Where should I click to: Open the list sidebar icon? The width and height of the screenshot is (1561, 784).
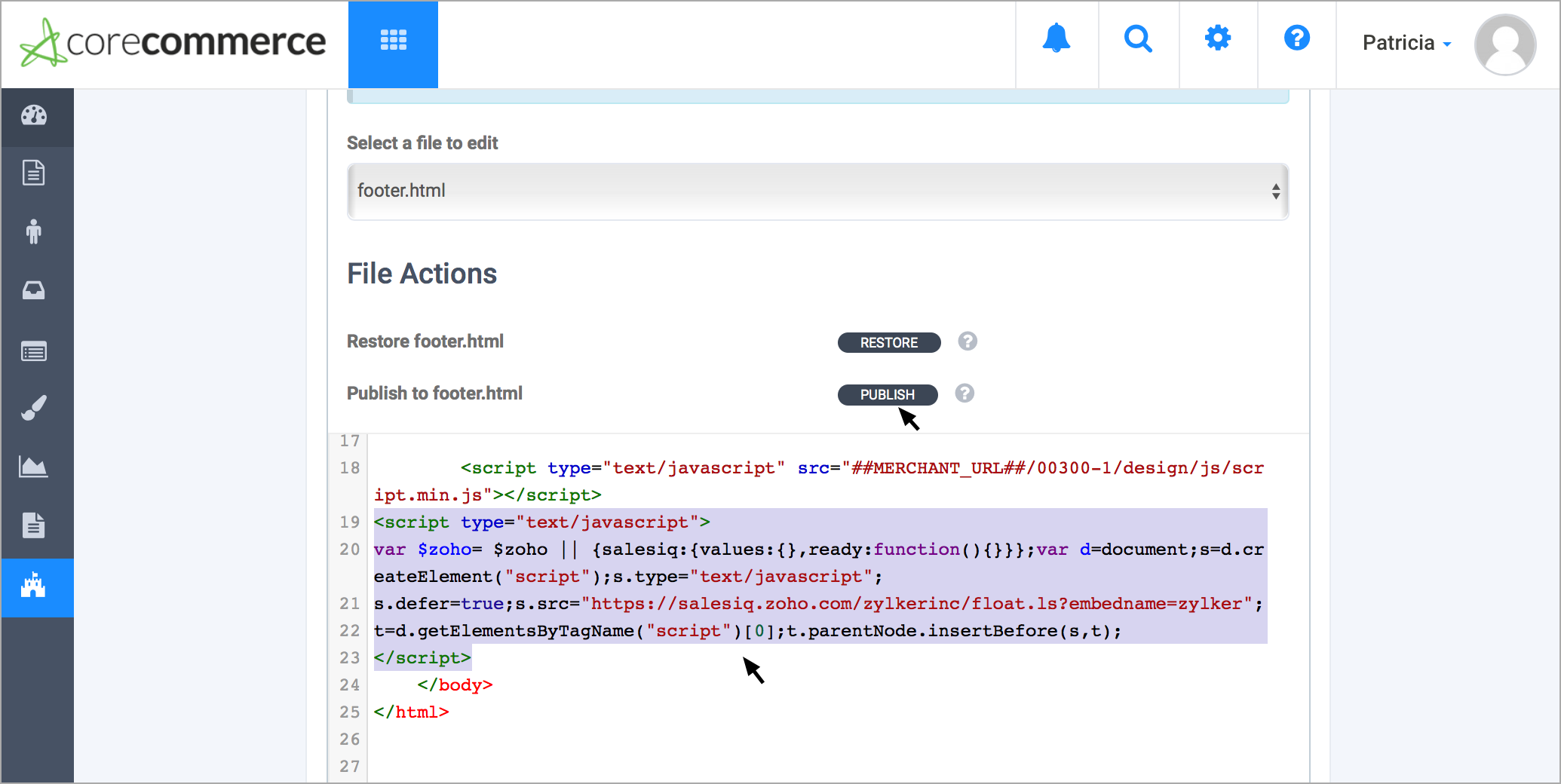34,351
